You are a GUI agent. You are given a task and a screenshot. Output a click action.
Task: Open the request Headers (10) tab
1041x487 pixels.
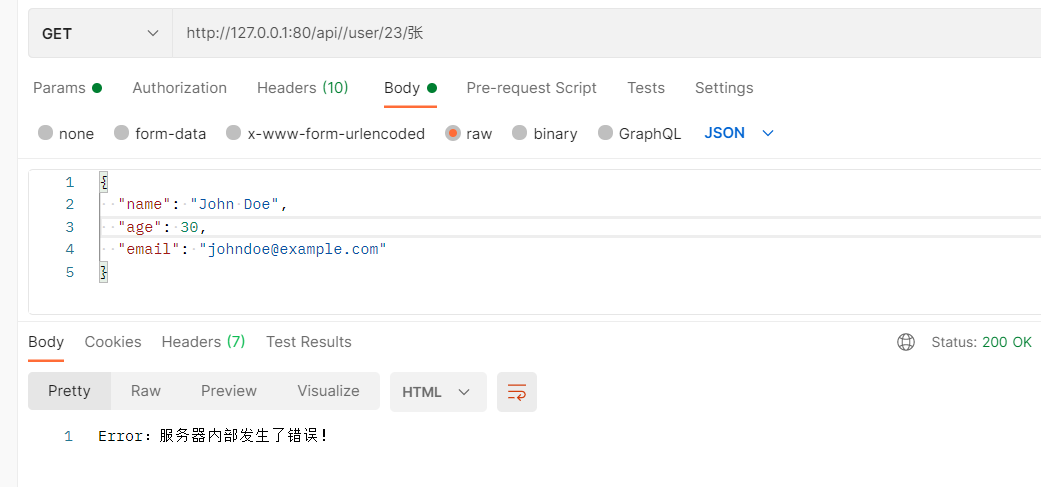point(303,88)
